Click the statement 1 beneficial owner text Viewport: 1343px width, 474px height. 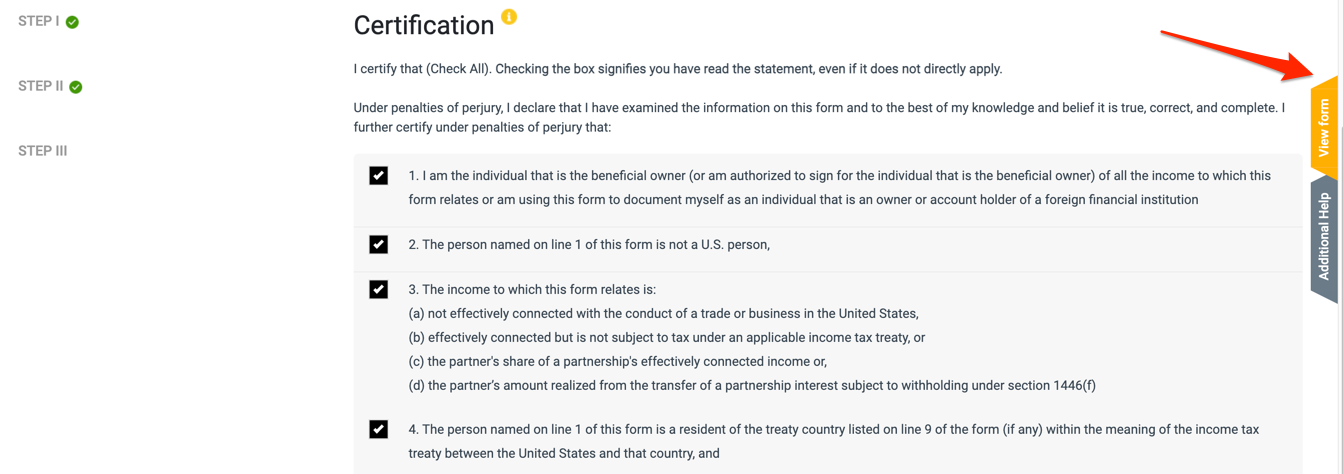coord(800,187)
